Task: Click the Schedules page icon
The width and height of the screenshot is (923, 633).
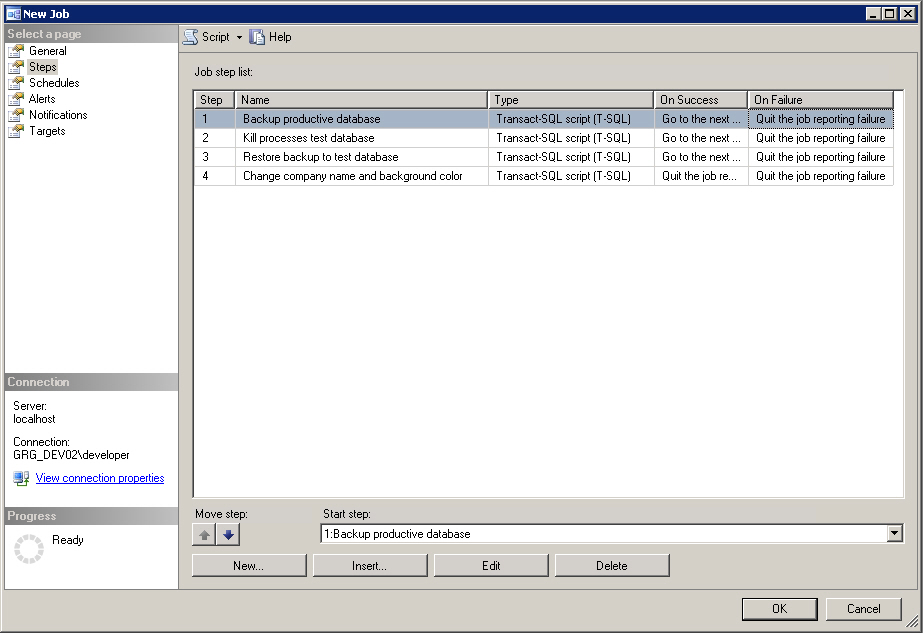Action: pyautogui.click(x=16, y=82)
